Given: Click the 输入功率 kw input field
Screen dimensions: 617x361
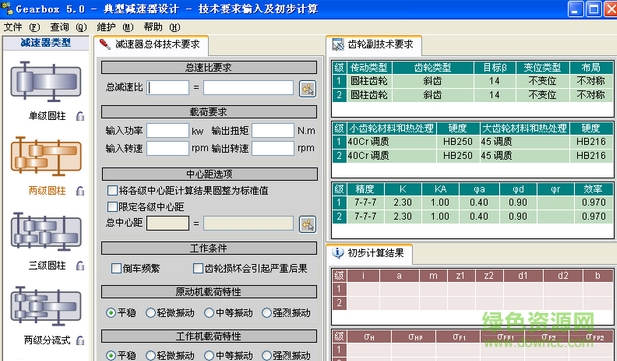Looking at the screenshot, I should click(x=168, y=131).
